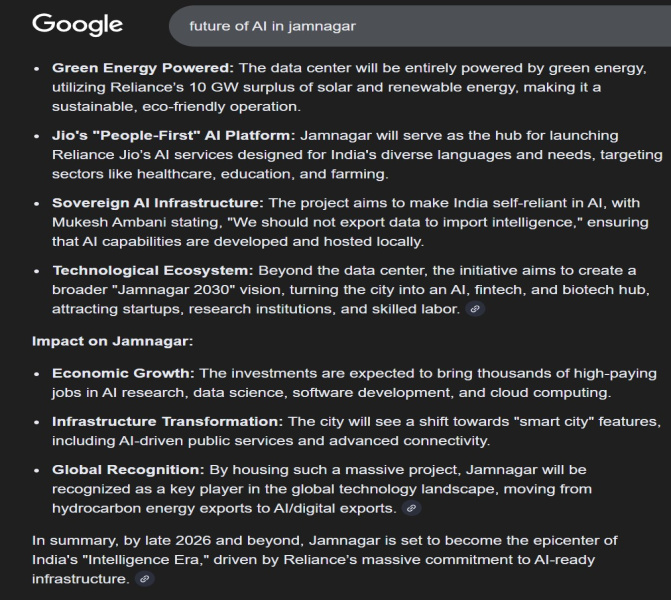Screen dimensions: 671x600
Task: Open source link icon after Technological Ecosystem paragraph
Action: pos(475,309)
